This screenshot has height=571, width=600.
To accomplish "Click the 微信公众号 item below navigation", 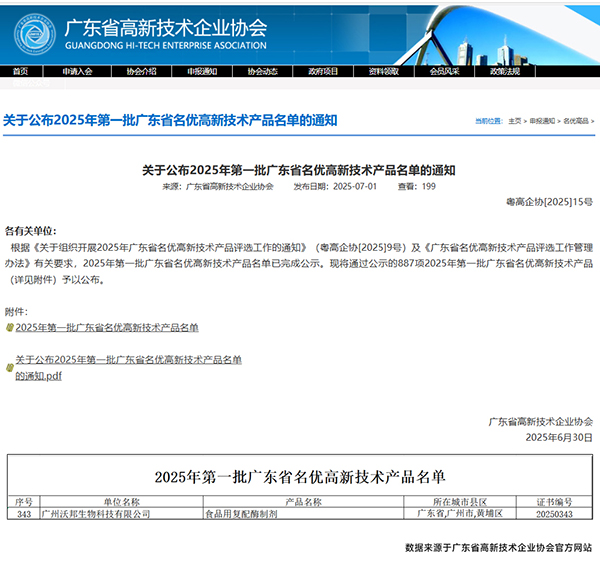I will click(x=31, y=83).
